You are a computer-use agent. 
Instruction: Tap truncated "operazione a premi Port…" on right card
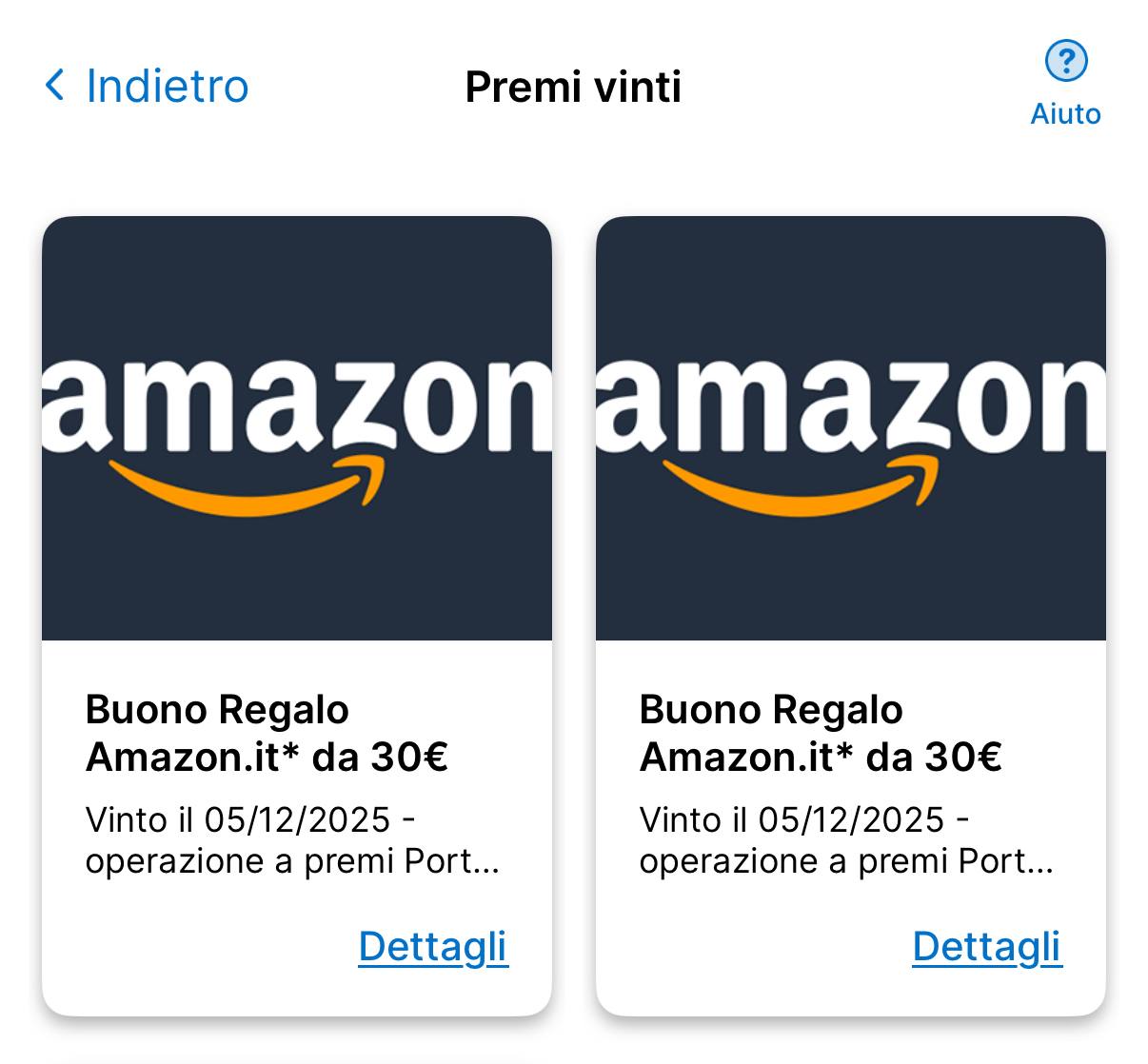click(x=845, y=861)
